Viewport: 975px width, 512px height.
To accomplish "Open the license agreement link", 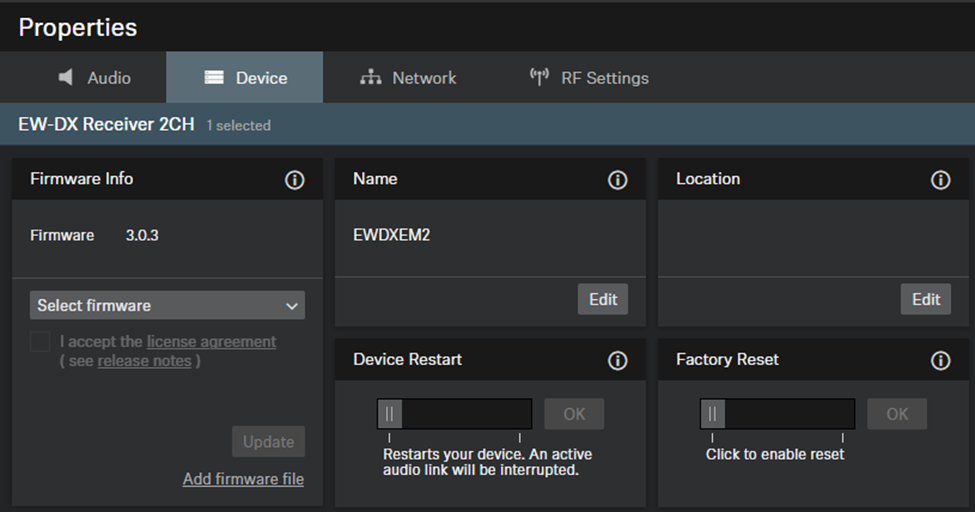I will click(x=211, y=342).
